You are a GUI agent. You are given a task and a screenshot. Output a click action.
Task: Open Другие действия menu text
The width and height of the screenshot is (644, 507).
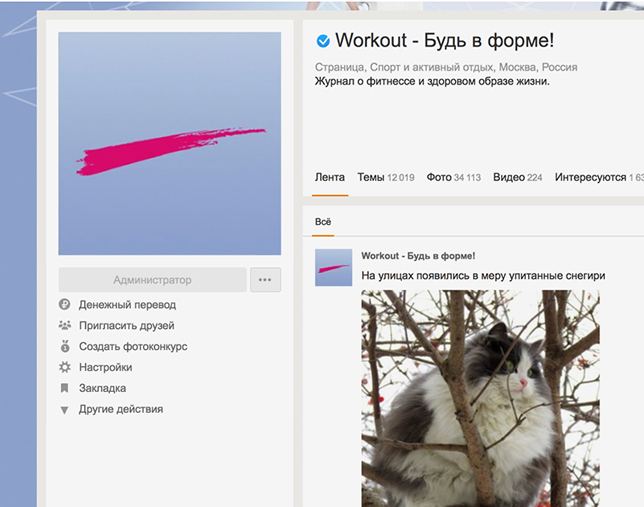[x=121, y=409]
